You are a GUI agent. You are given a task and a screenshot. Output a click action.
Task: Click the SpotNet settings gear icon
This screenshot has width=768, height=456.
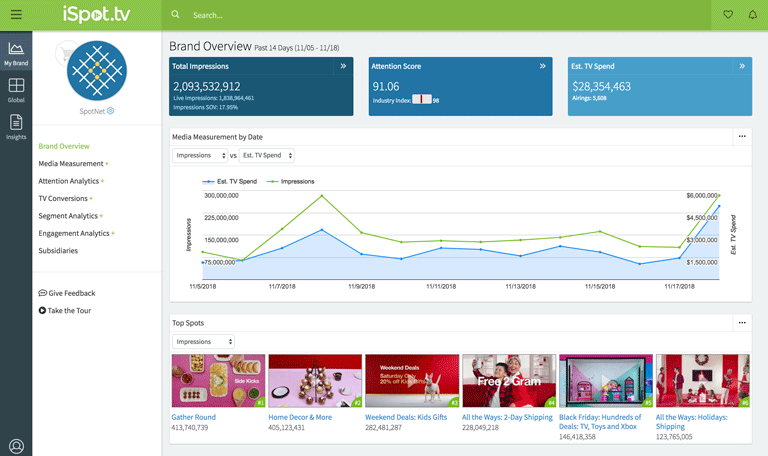point(110,111)
